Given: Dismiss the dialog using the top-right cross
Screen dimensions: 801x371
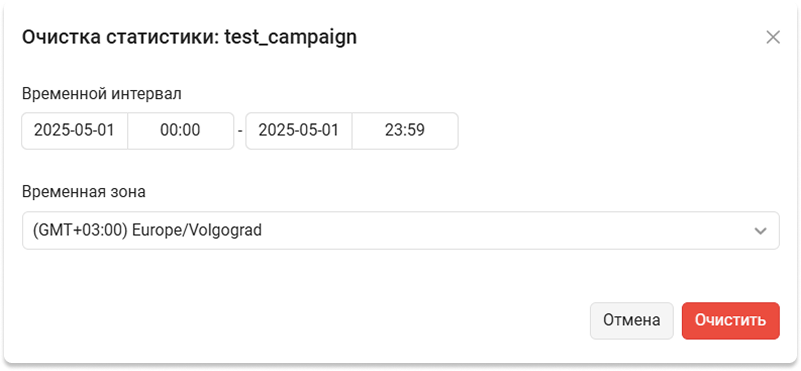Looking at the screenshot, I should click(x=773, y=37).
